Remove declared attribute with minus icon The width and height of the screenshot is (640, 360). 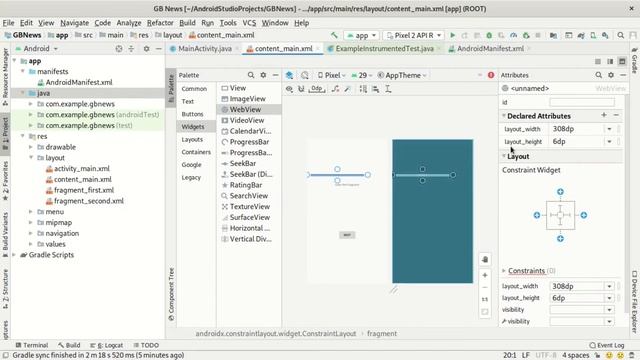coord(616,116)
